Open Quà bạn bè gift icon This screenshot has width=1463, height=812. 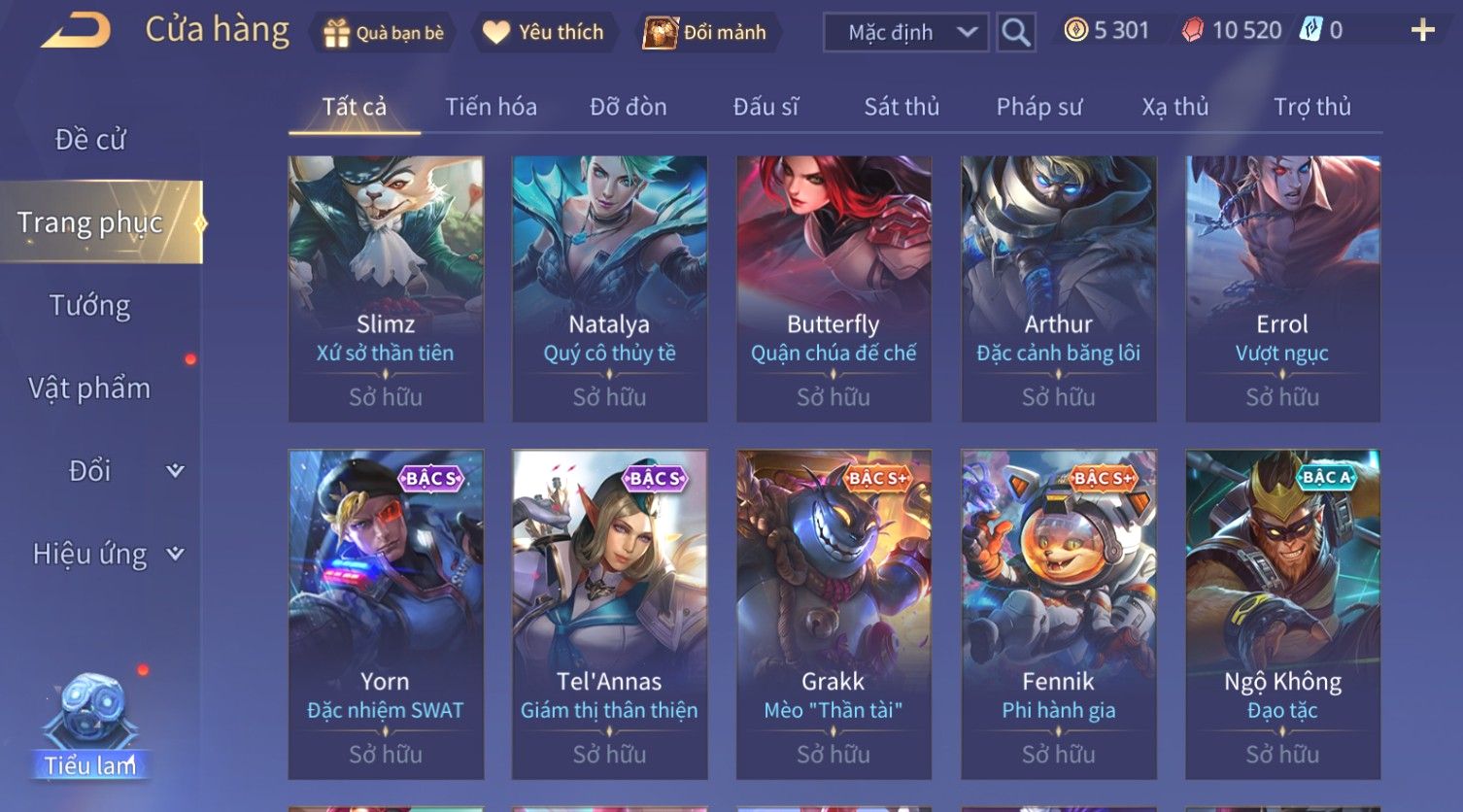336,33
